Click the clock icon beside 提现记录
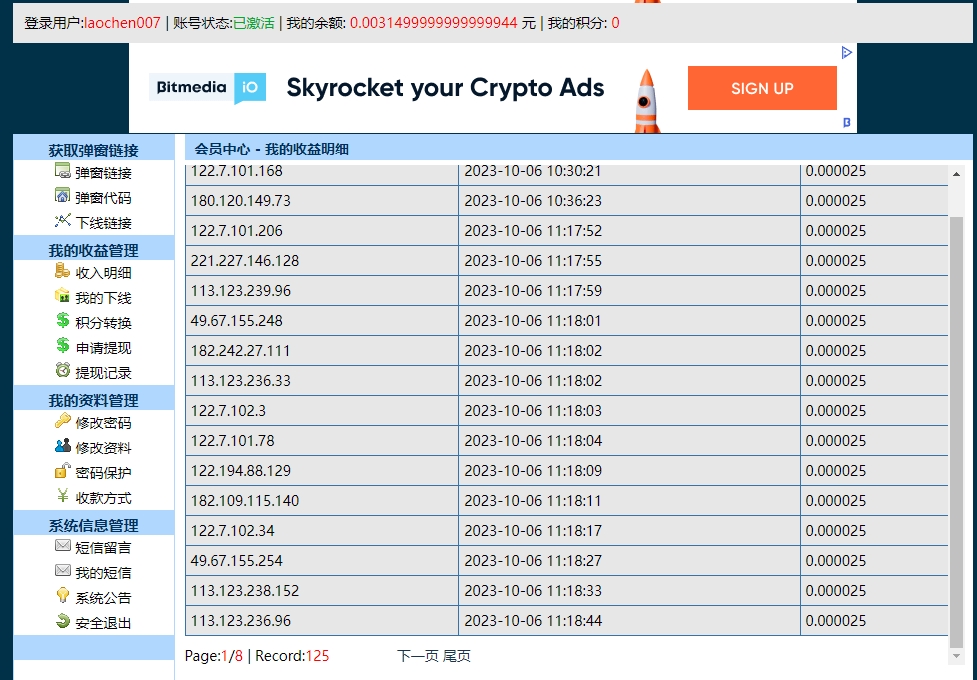Image resolution: width=977 pixels, height=680 pixels. pyautogui.click(x=62, y=371)
